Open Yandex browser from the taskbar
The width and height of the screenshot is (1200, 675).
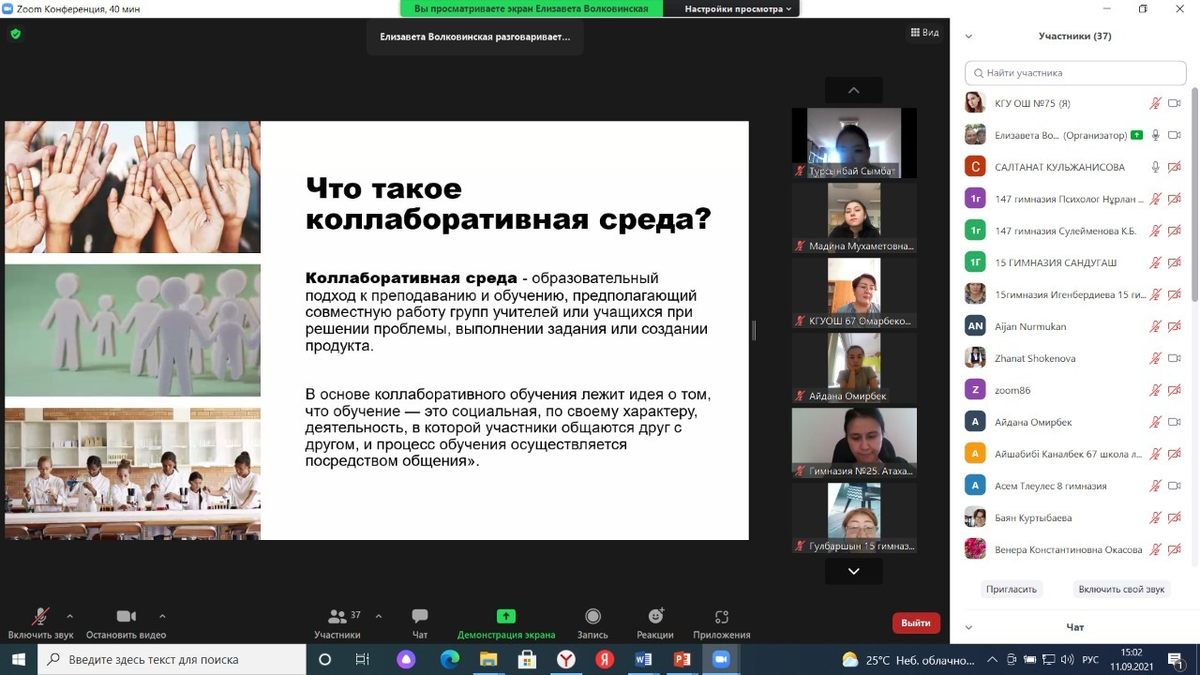click(566, 660)
